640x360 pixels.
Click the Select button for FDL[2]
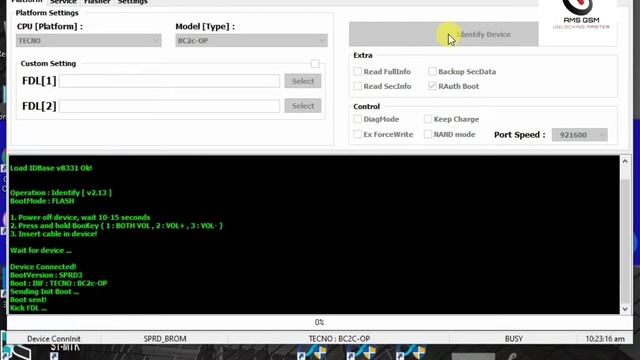303,106
